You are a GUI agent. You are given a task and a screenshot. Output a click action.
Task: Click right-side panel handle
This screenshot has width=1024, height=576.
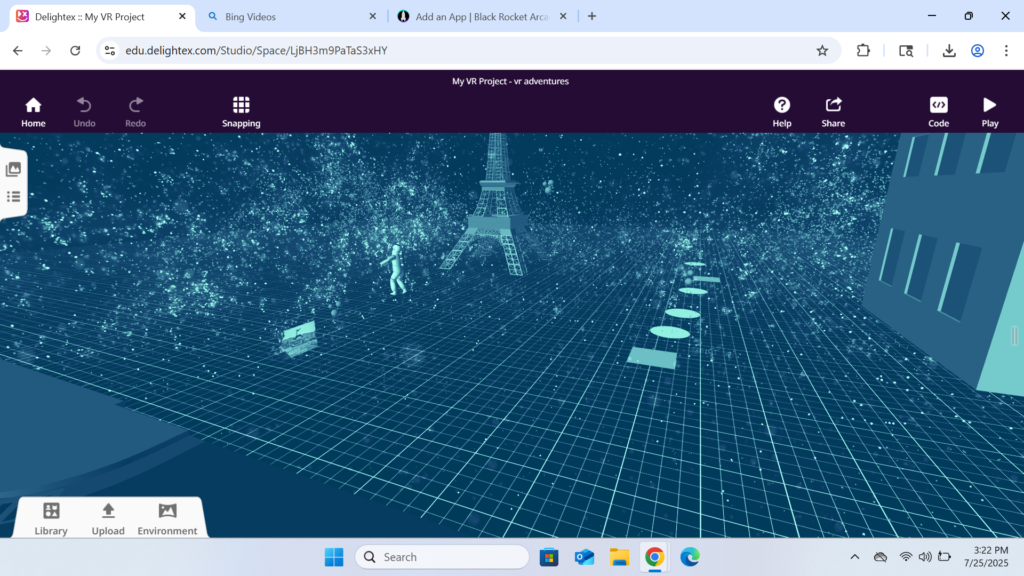[1014, 336]
